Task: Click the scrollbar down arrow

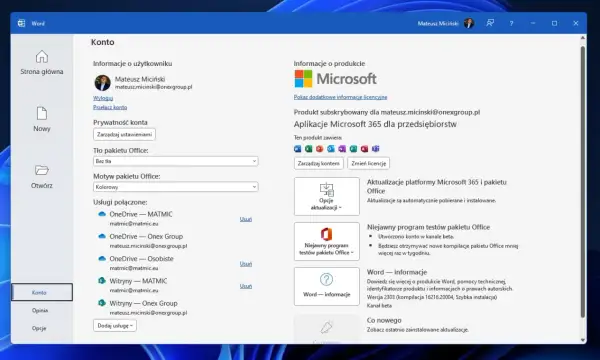Action: tap(583, 340)
